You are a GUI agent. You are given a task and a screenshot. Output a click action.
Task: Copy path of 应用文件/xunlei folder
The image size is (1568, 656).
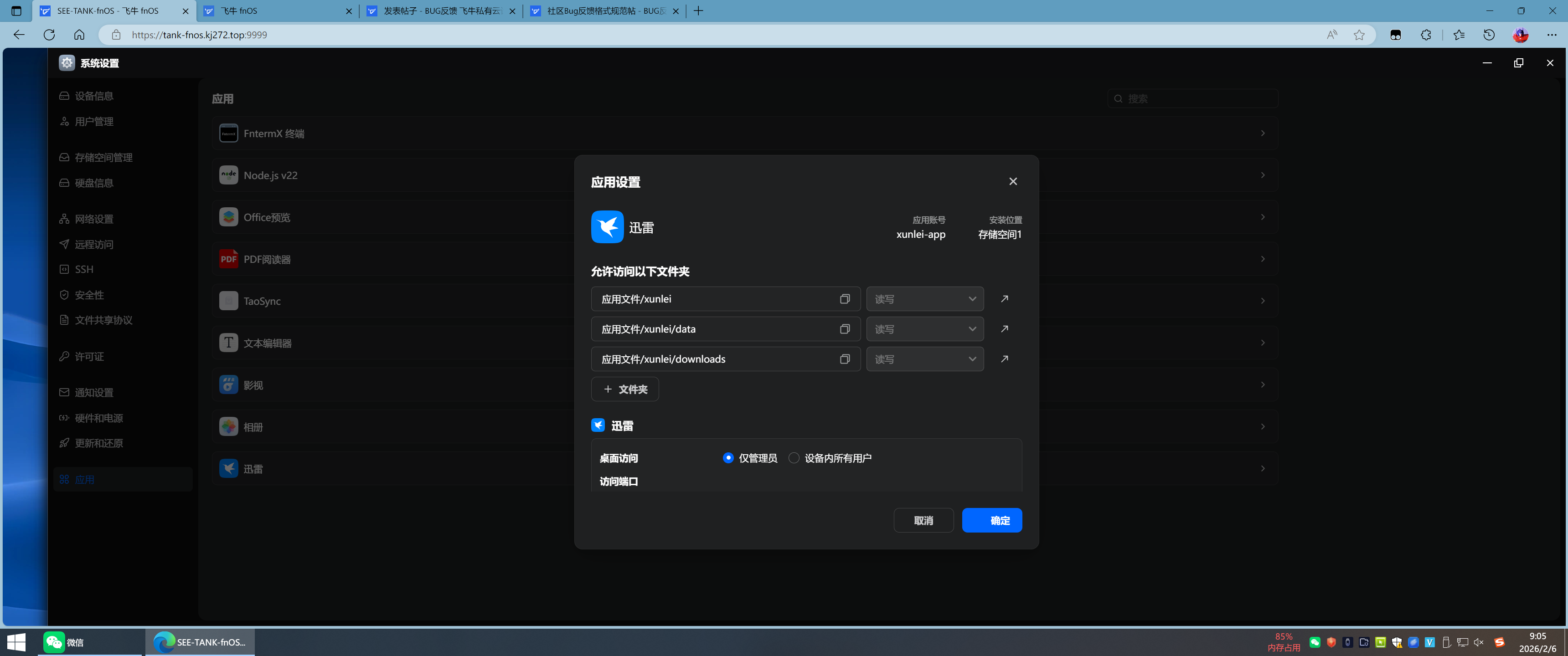pyautogui.click(x=844, y=299)
